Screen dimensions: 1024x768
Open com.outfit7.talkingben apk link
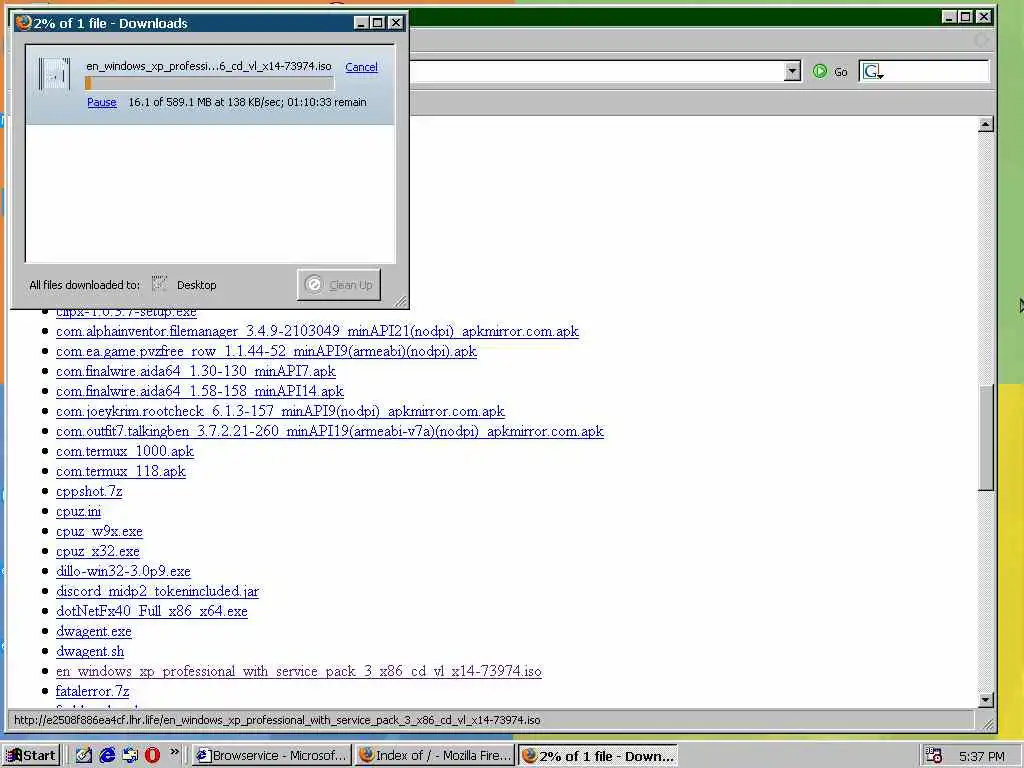(x=330, y=431)
